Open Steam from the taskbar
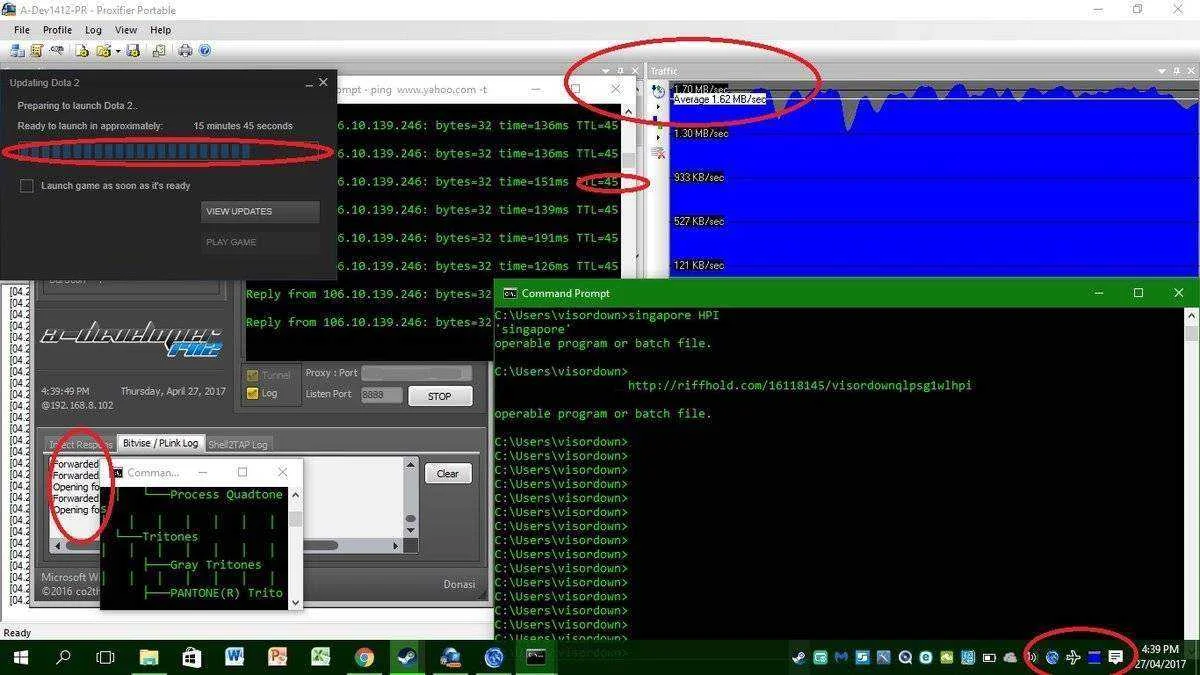 pos(407,657)
